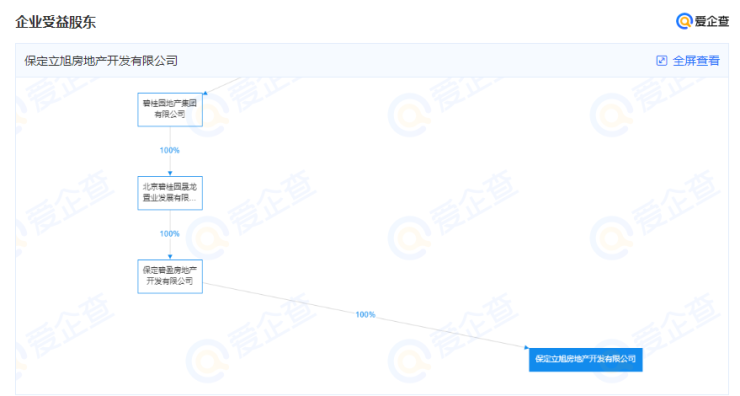Click the 企业受益股东 section heading
Viewport: 740px width, 396px height.
[x=56, y=22]
